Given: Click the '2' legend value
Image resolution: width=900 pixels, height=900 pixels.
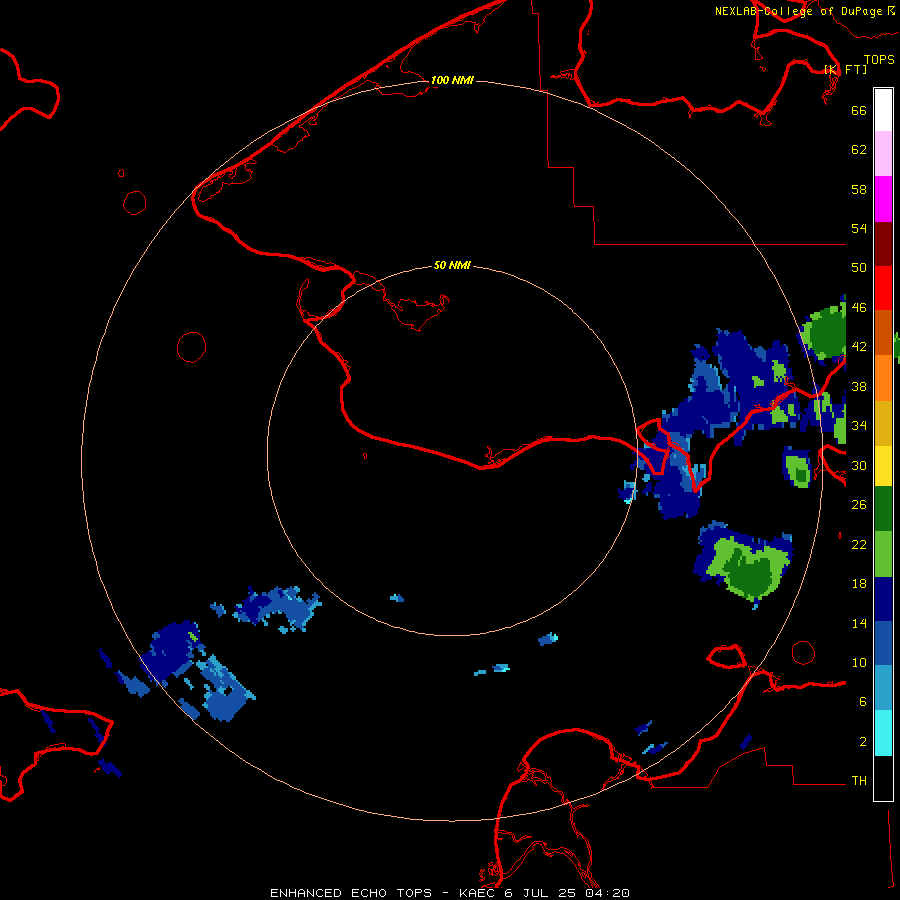Looking at the screenshot, I should (x=863, y=742).
